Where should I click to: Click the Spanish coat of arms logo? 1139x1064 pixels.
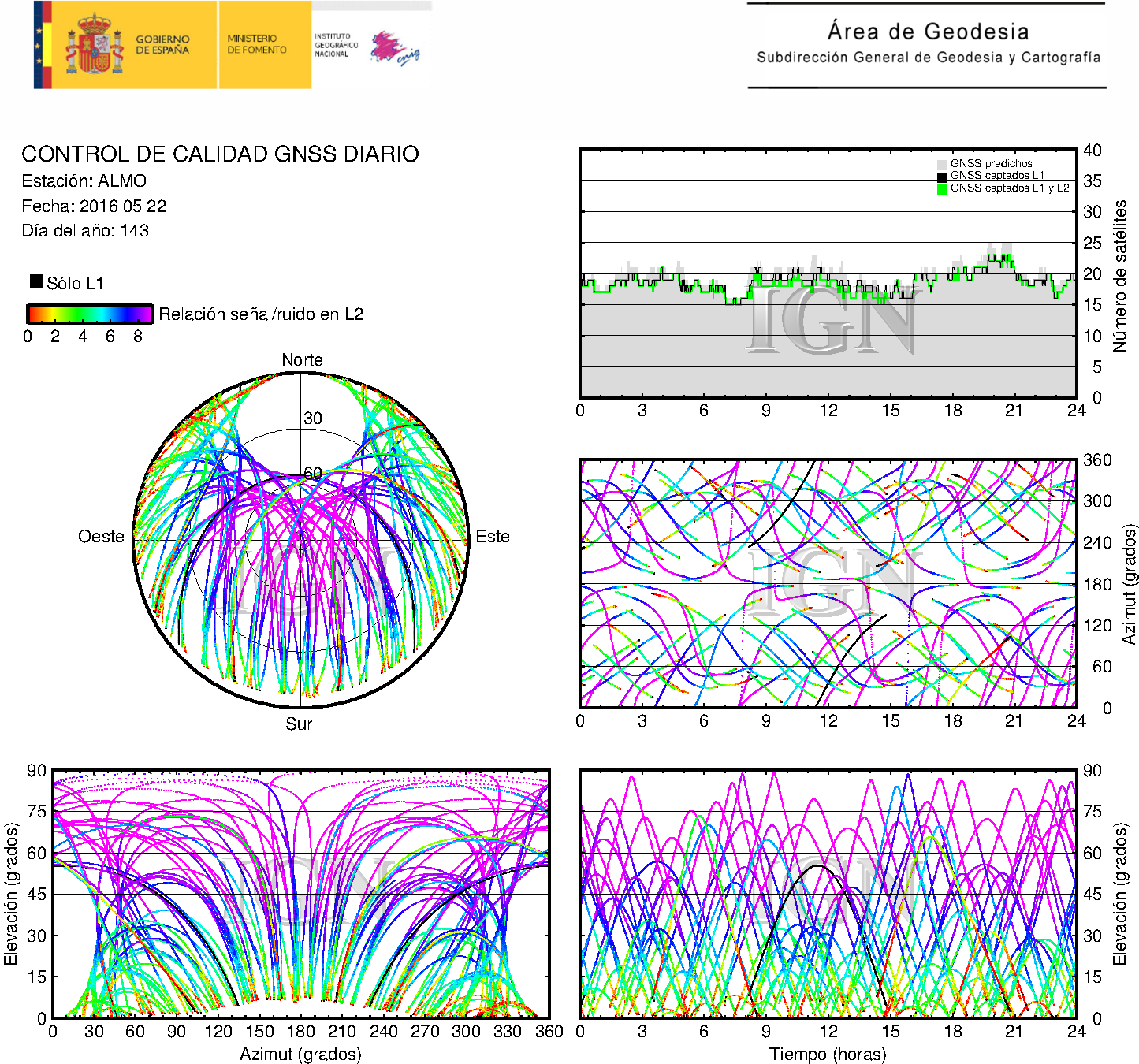click(x=94, y=44)
